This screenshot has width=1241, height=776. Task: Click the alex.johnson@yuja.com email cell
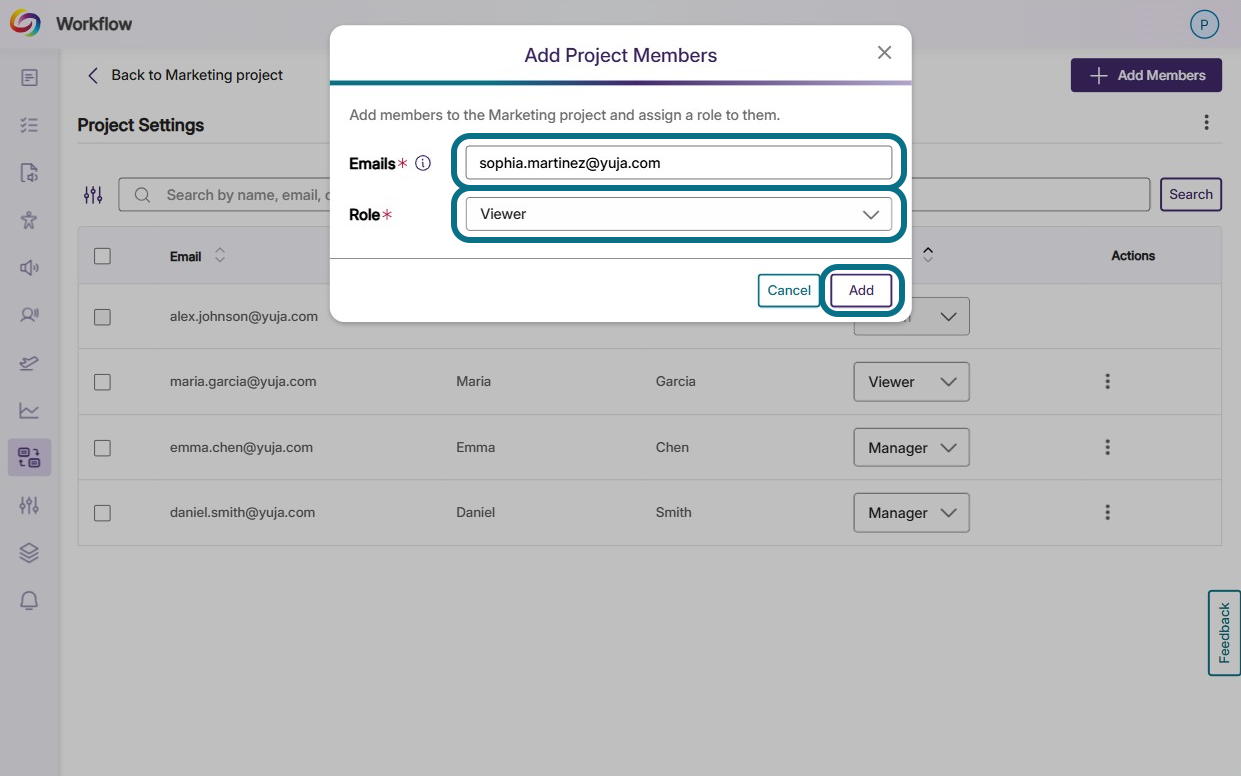click(244, 316)
